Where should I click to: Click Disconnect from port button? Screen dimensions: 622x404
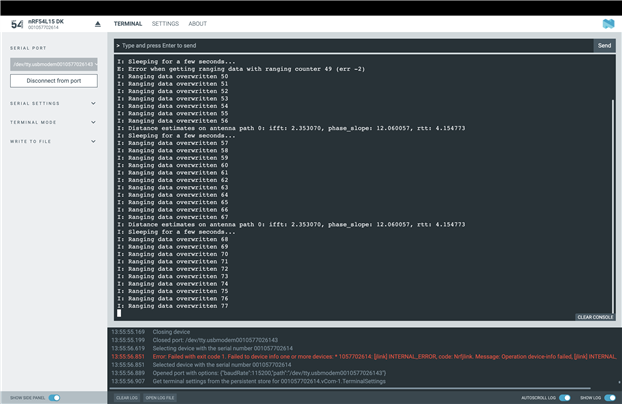tap(54, 81)
